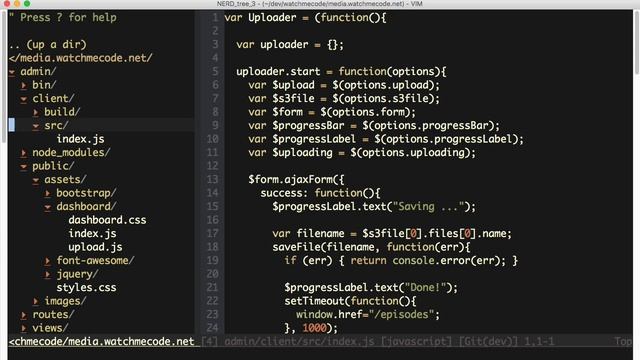Click the yellow minimize window button
The width and height of the screenshot is (640, 360).
pyautogui.click(x=17, y=3)
